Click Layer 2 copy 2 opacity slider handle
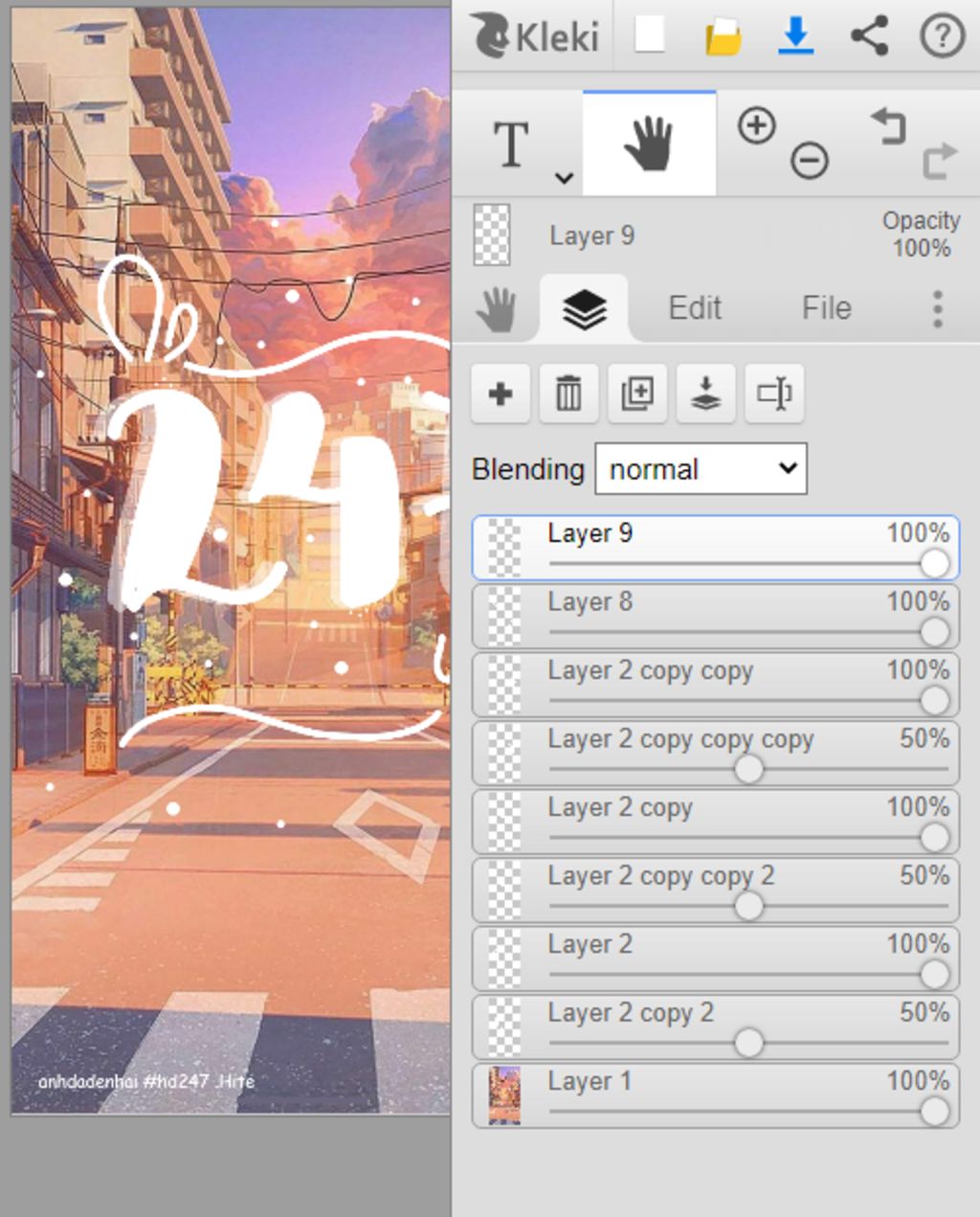Viewport: 980px width, 1217px height. pos(748,1043)
